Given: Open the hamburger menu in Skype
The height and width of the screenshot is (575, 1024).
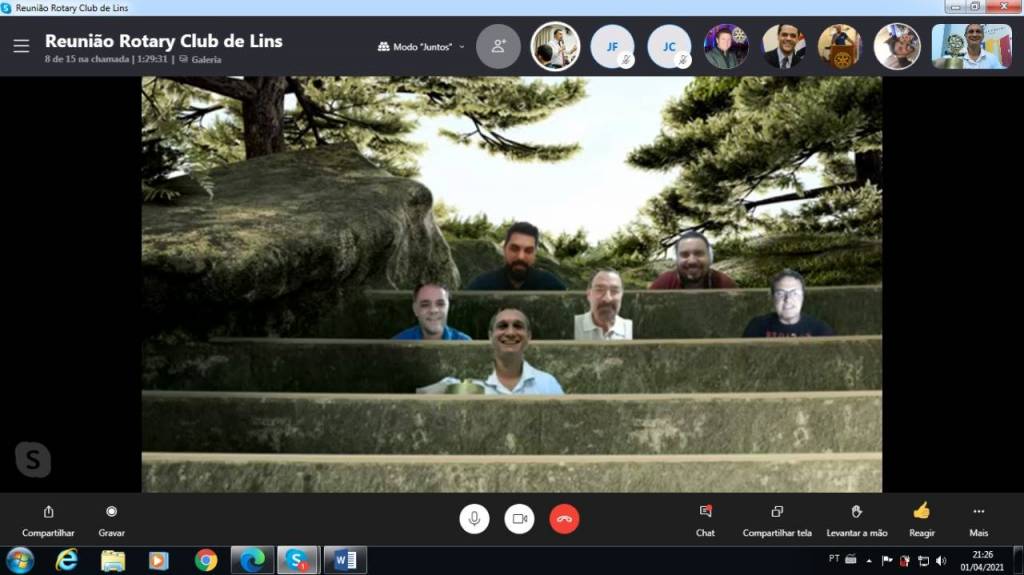Looking at the screenshot, I should [x=21, y=46].
